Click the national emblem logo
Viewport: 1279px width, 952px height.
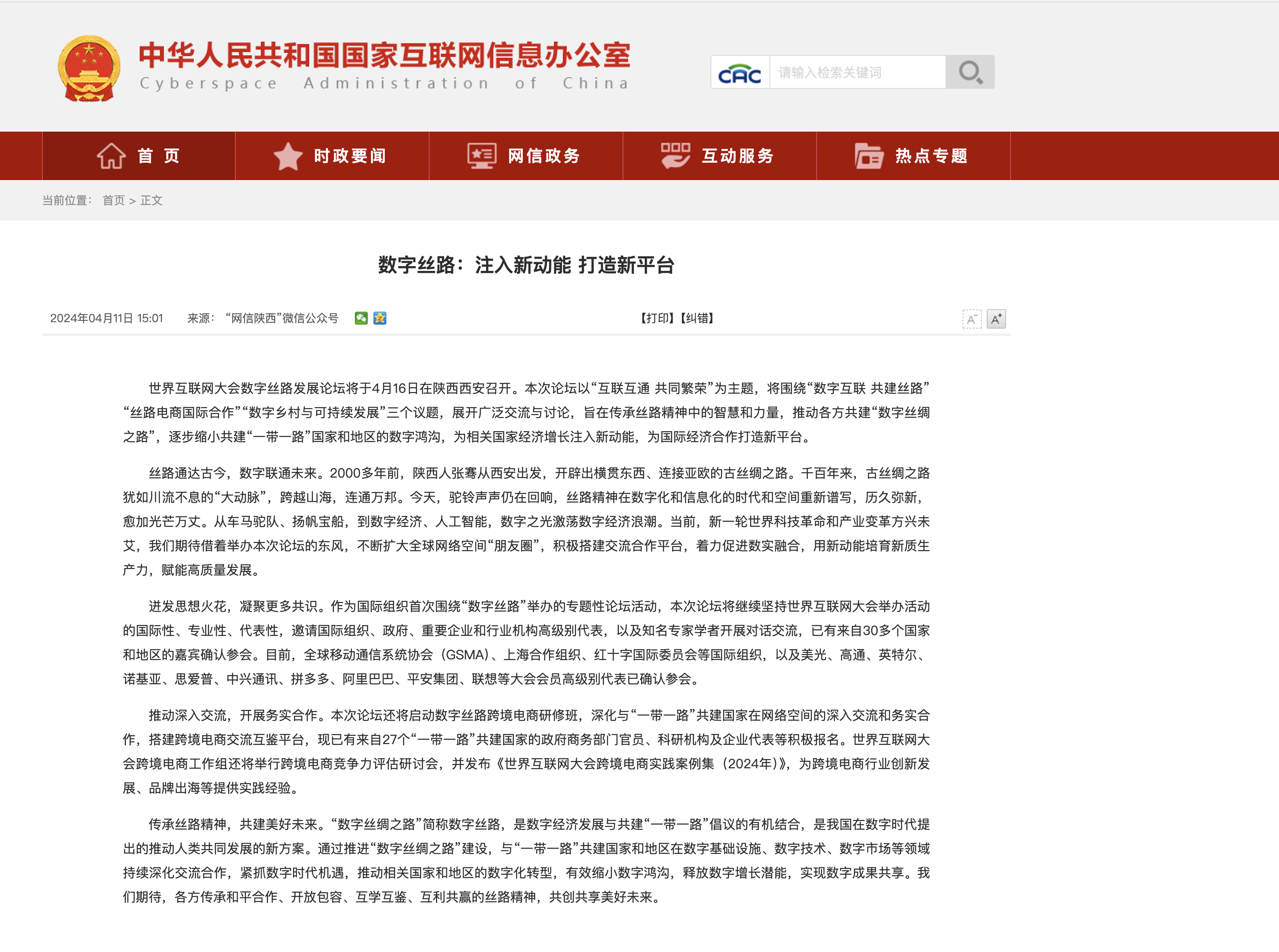[x=89, y=69]
